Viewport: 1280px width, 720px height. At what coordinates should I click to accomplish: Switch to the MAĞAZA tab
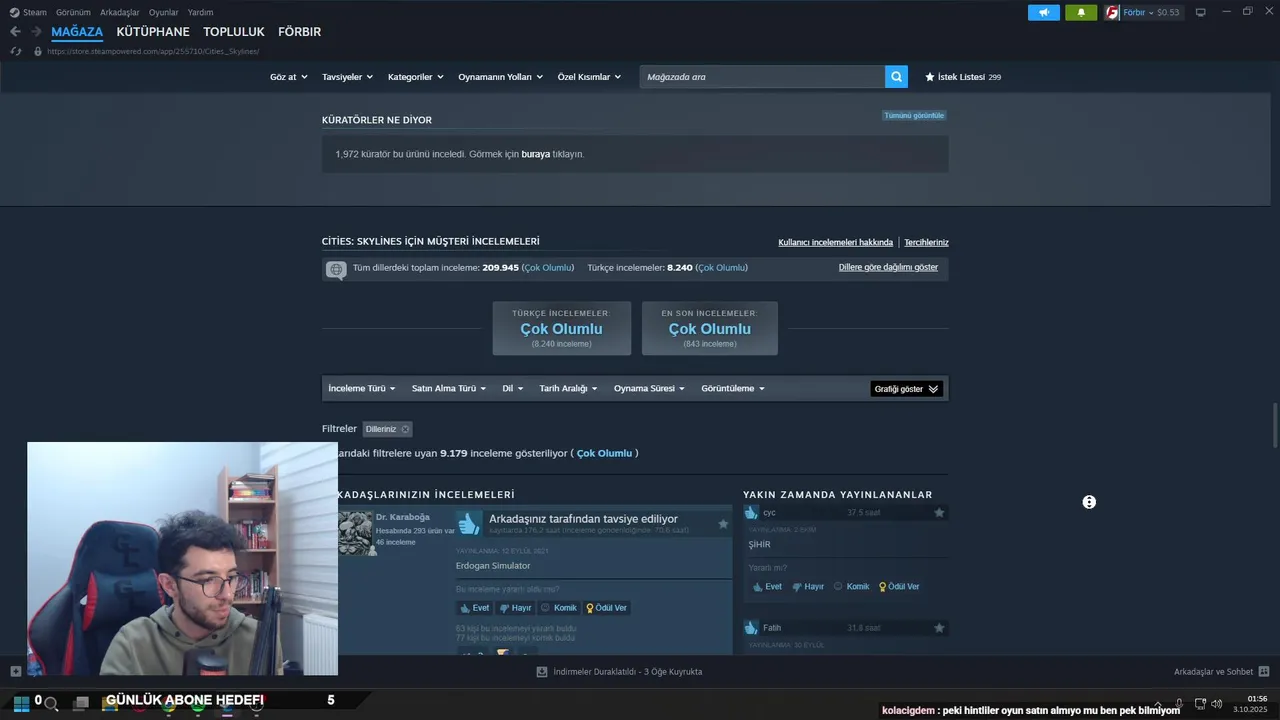point(77,32)
